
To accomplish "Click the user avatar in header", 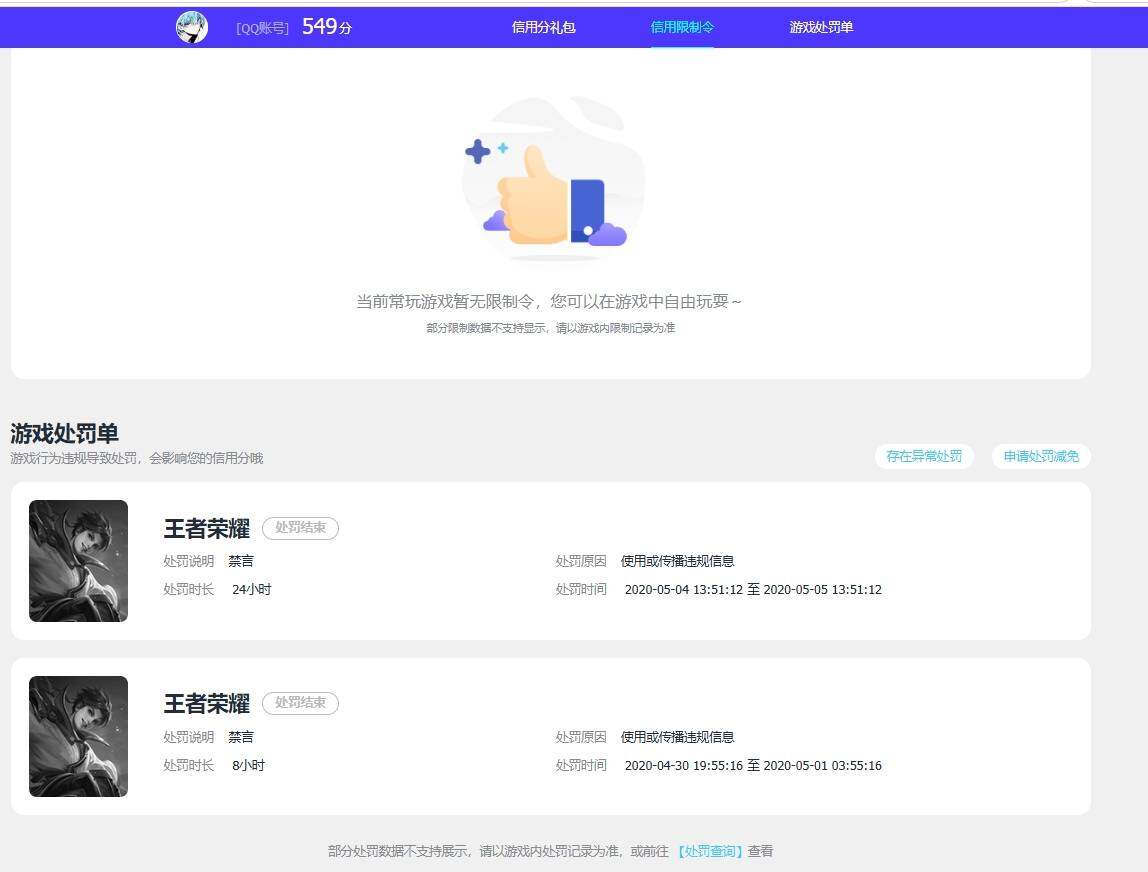I will 192,28.
